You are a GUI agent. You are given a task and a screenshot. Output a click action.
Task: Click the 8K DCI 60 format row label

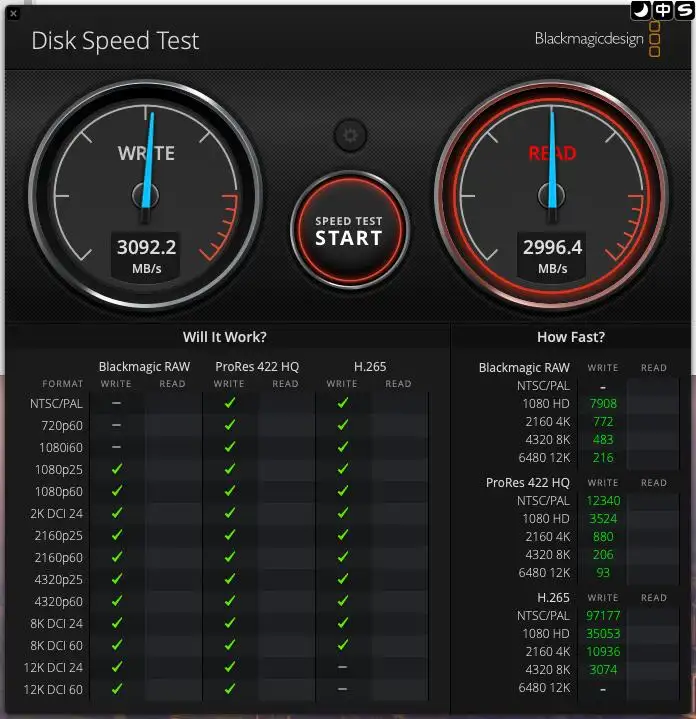click(56, 646)
